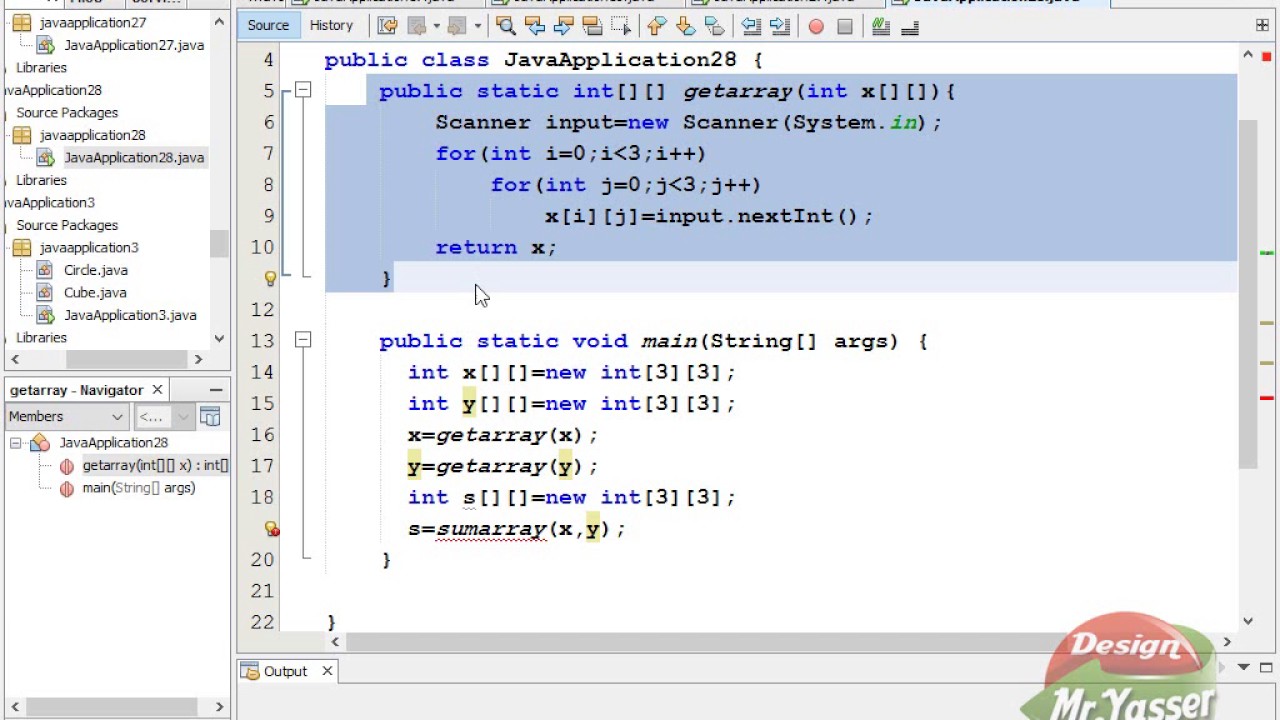Click 'return x;' on line 10
Screen dimensions: 1280x720
coord(496,247)
